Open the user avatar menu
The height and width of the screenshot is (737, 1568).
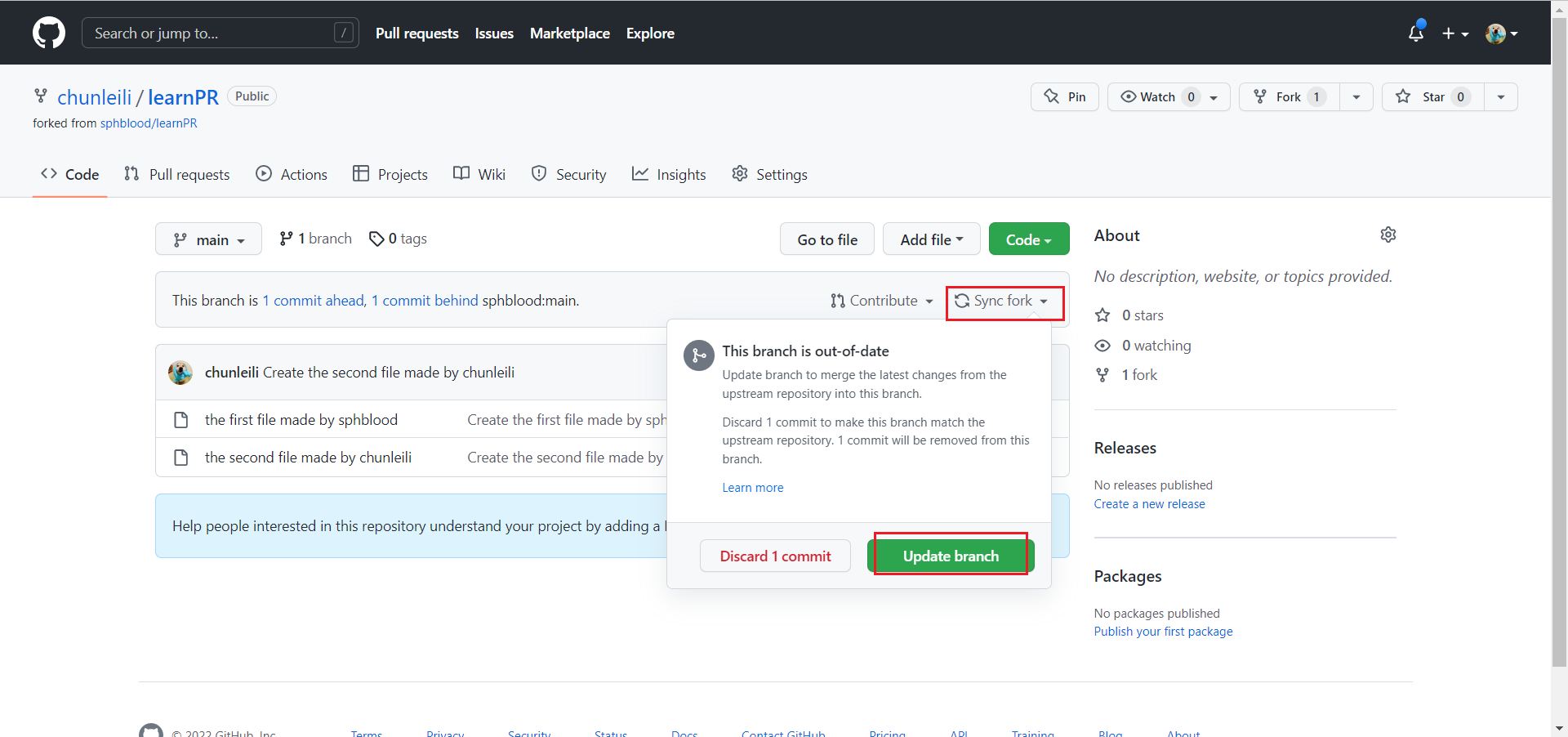[1502, 33]
